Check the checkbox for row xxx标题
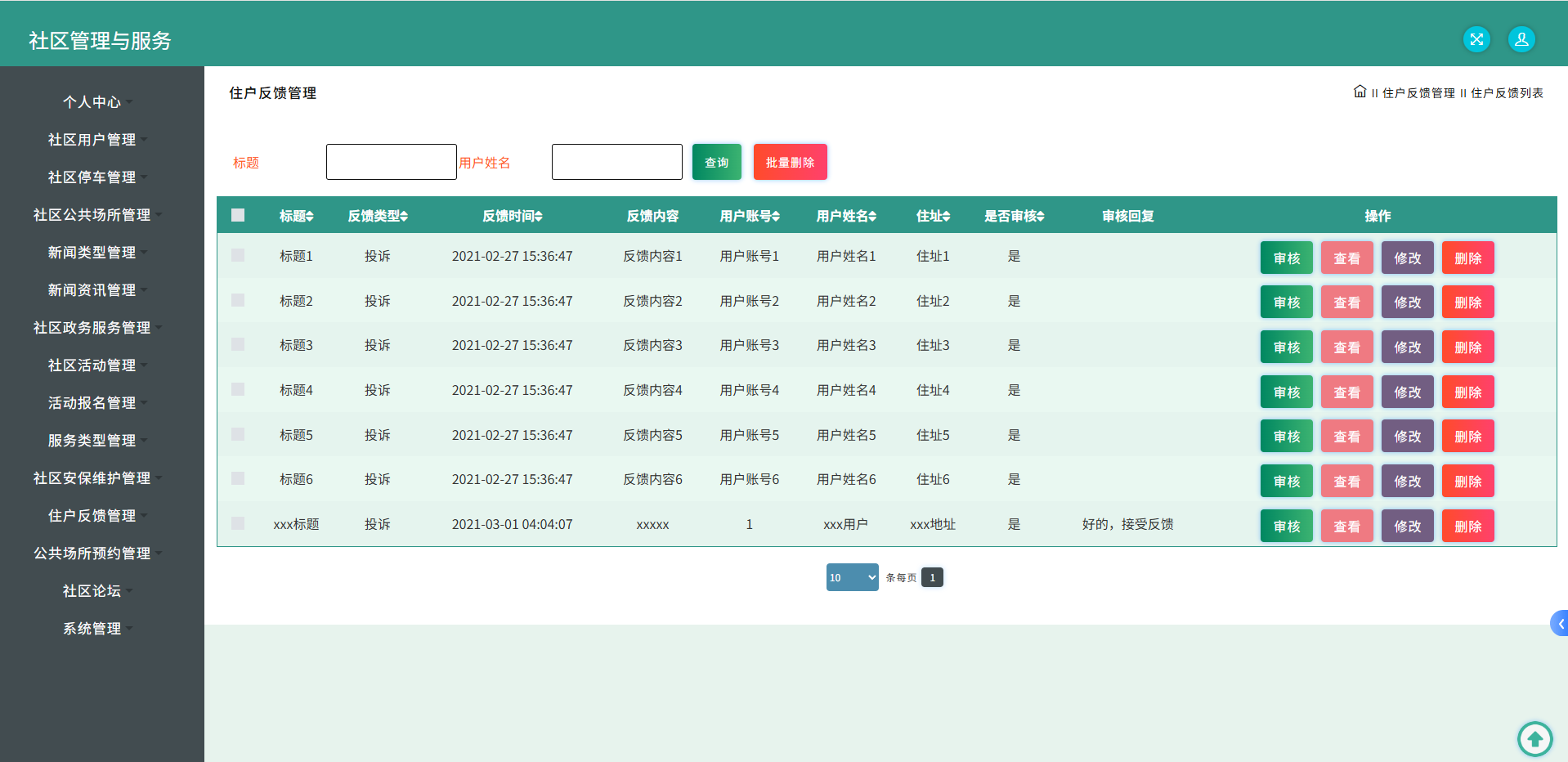 pyautogui.click(x=238, y=523)
